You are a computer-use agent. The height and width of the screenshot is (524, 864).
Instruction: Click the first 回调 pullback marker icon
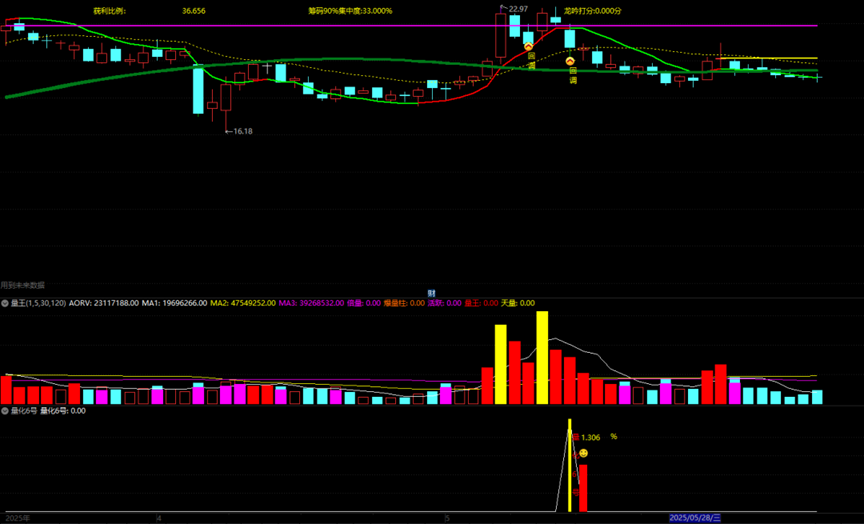[x=528, y=46]
